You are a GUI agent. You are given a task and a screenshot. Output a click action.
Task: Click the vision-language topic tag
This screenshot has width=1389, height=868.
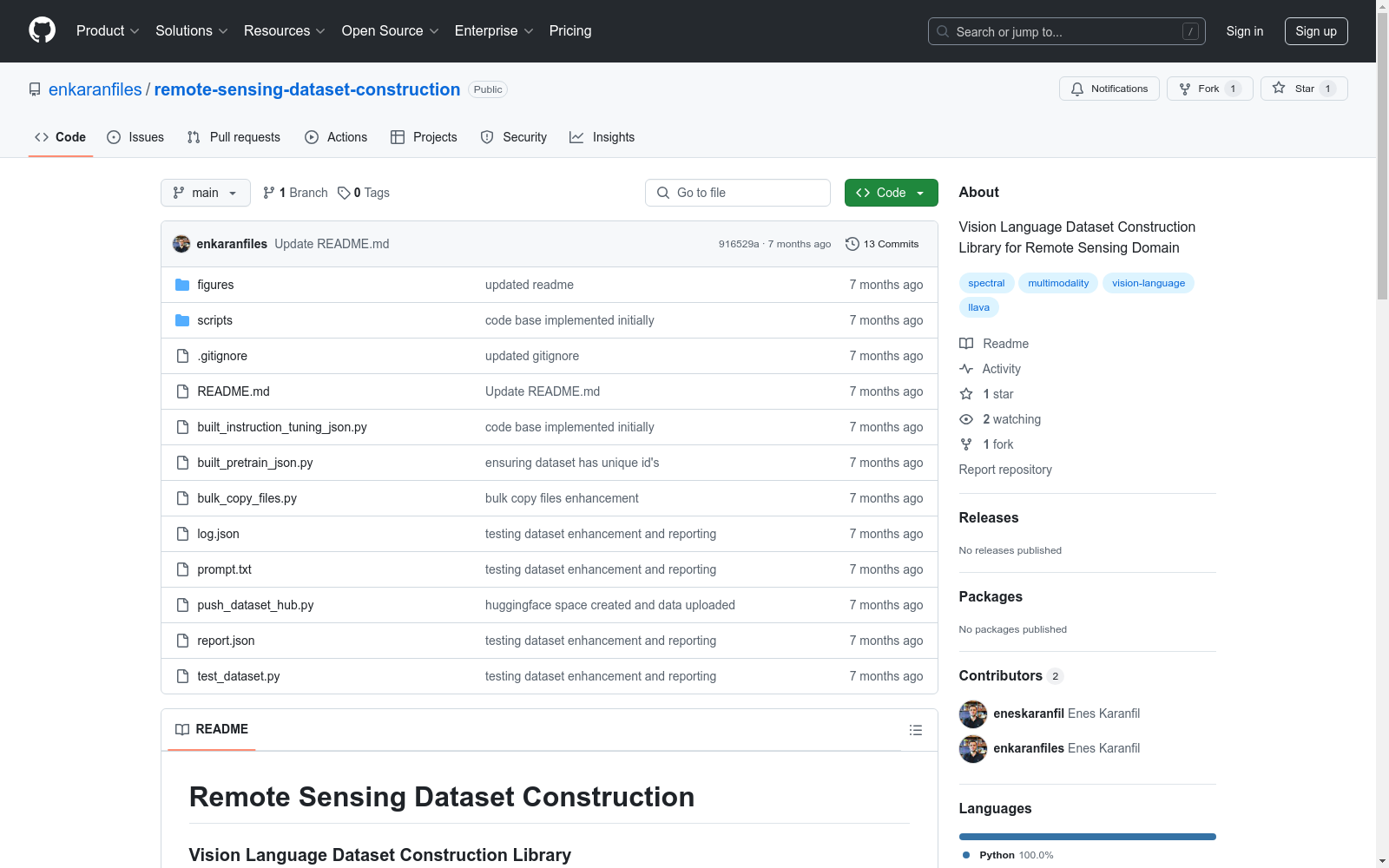pos(1149,283)
